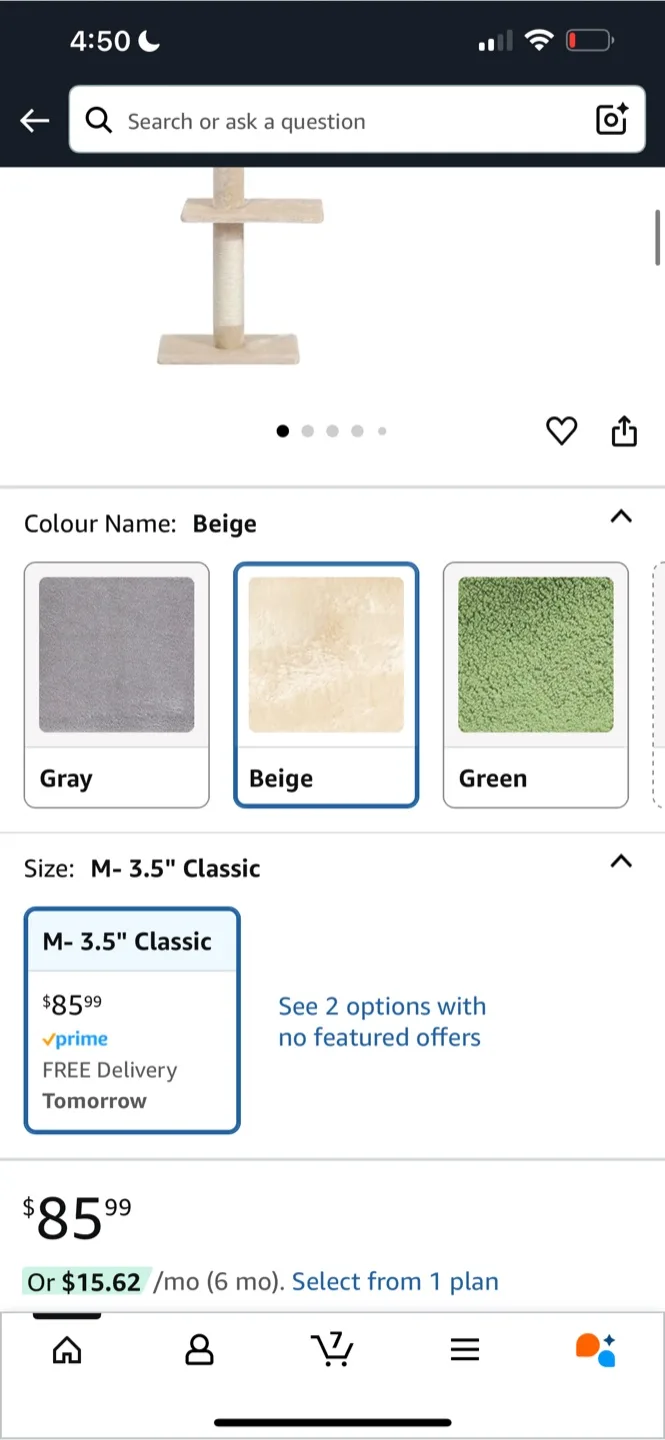Tap the back arrow icon
665x1440 pixels.
[x=34, y=121]
